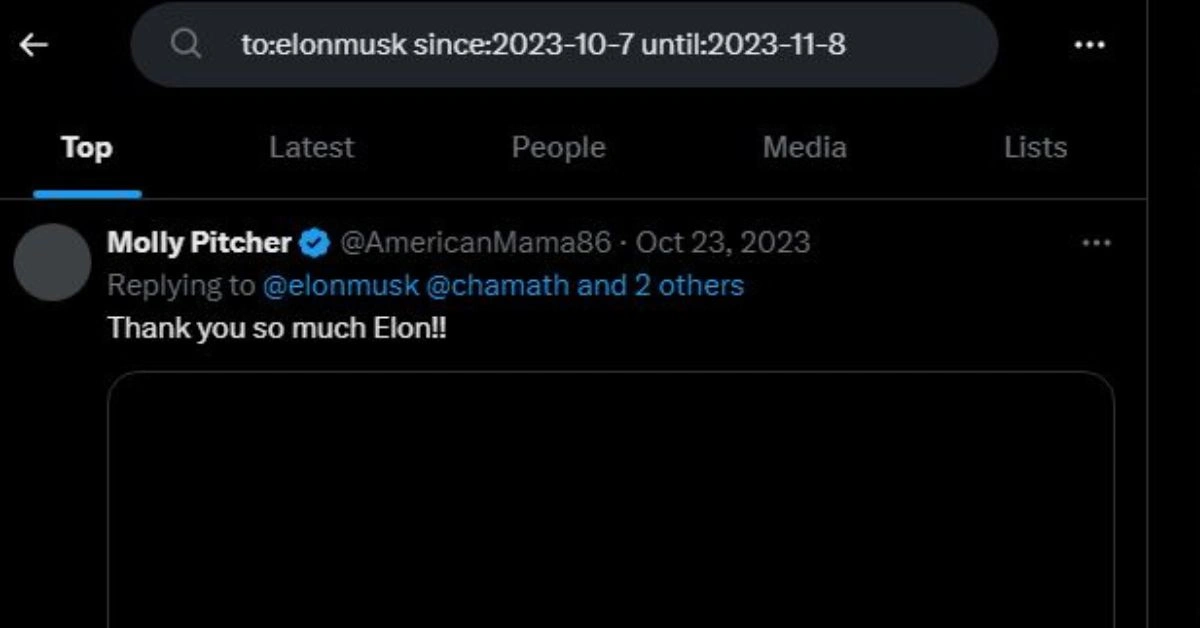Image resolution: width=1200 pixels, height=628 pixels.
Task: Click the magnifier icon in search bar
Action: (185, 44)
